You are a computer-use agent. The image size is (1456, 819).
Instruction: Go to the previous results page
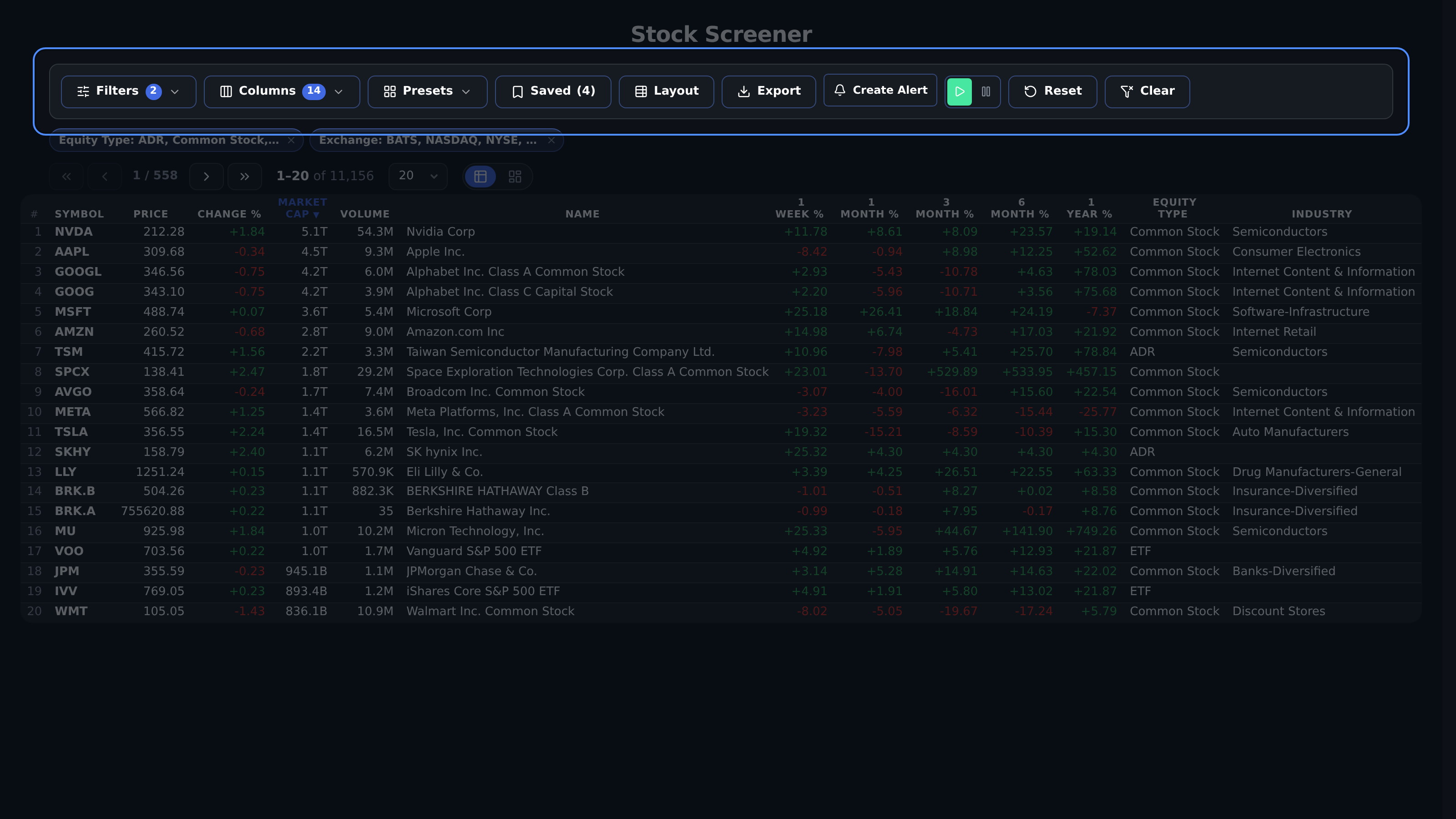(x=105, y=177)
